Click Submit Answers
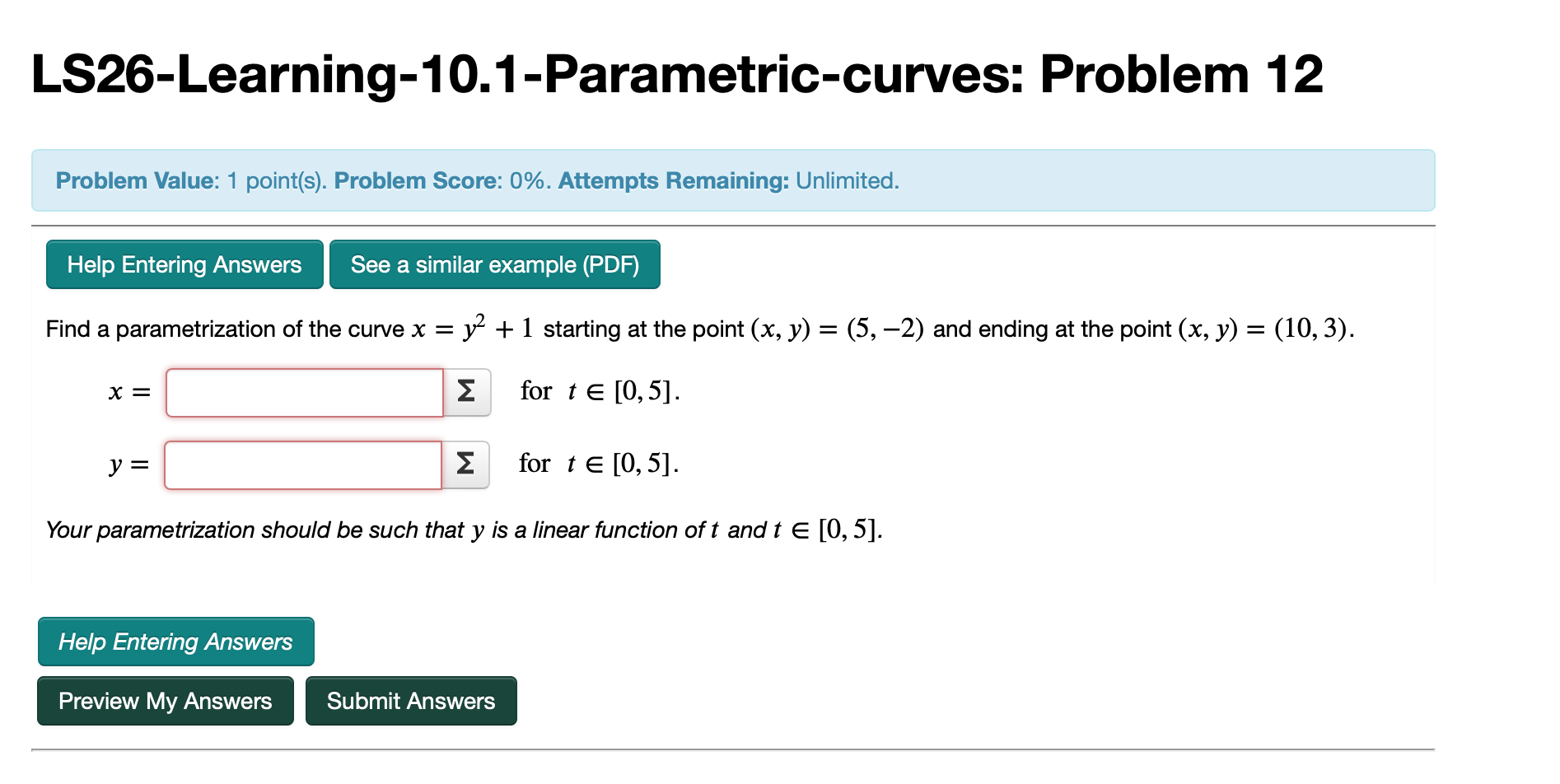The height and width of the screenshot is (784, 1560). coord(411,701)
